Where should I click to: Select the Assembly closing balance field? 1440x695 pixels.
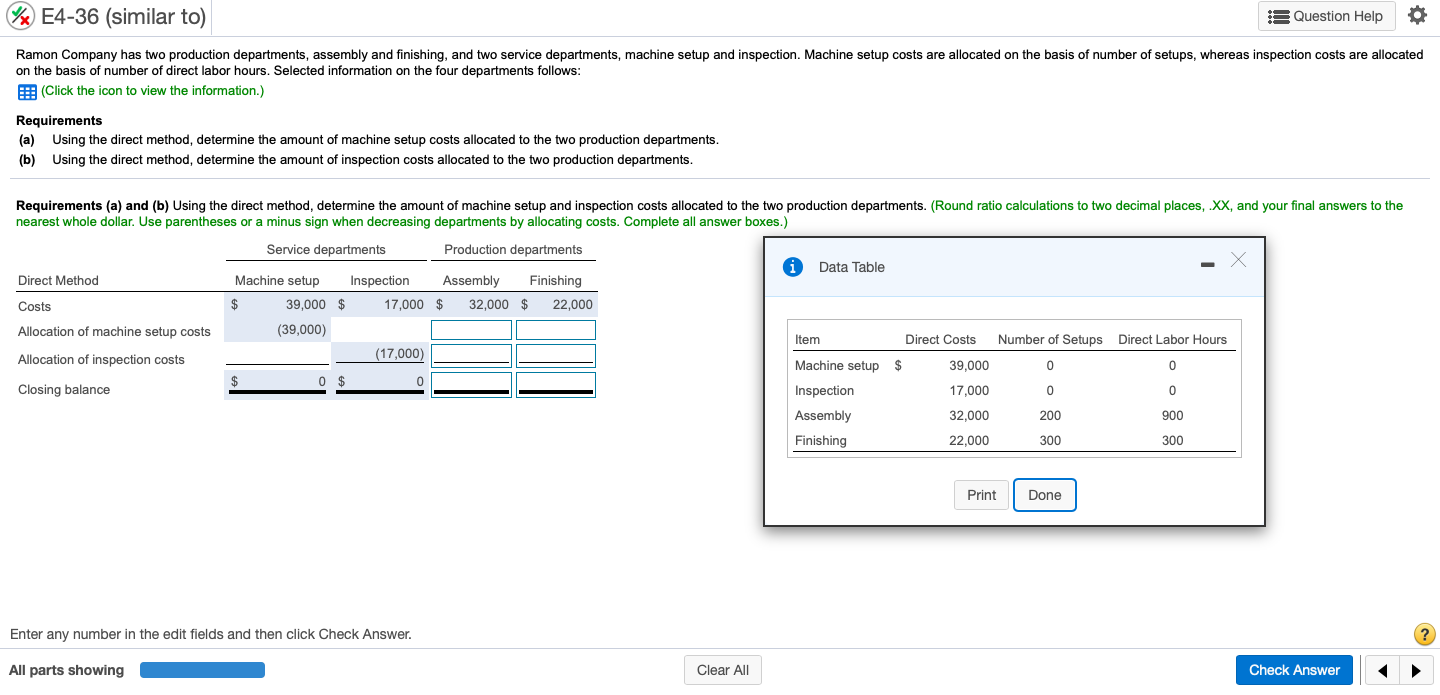click(471, 384)
